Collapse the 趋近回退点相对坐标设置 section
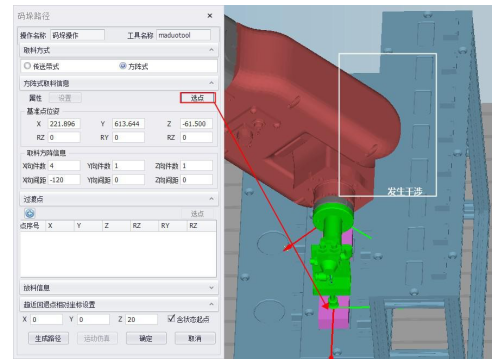The height and width of the screenshot is (363, 498). click(x=211, y=304)
